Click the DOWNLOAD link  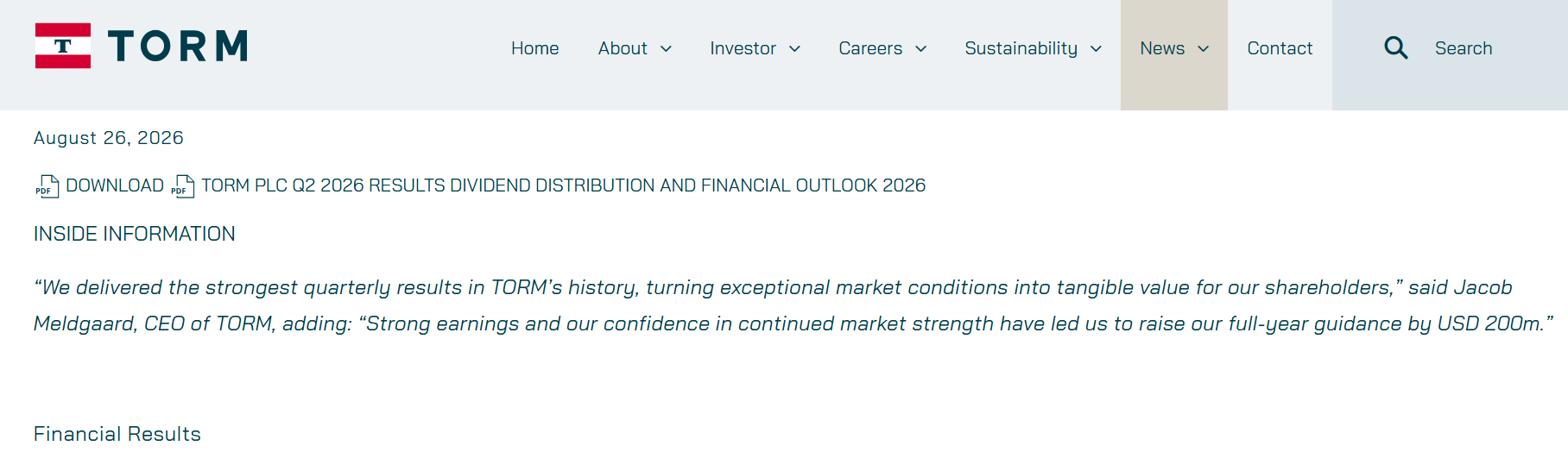click(115, 185)
